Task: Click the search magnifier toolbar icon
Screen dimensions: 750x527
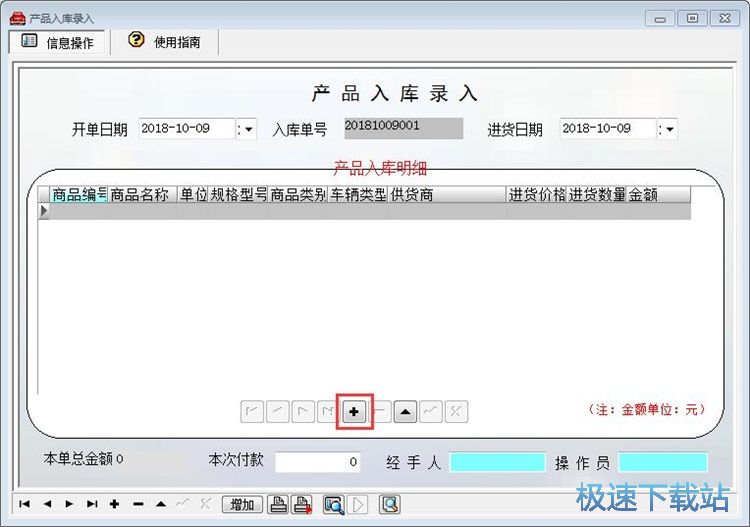Action: (x=390, y=505)
